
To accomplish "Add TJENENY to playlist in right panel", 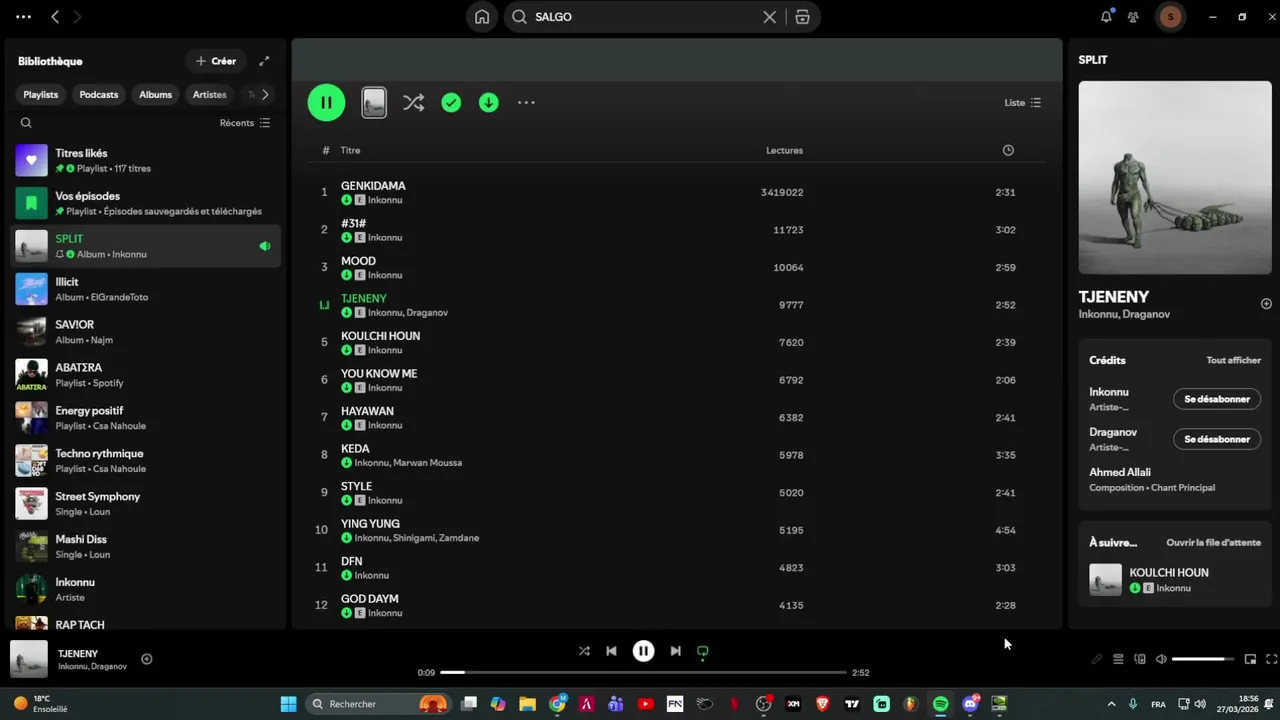I will [1266, 304].
